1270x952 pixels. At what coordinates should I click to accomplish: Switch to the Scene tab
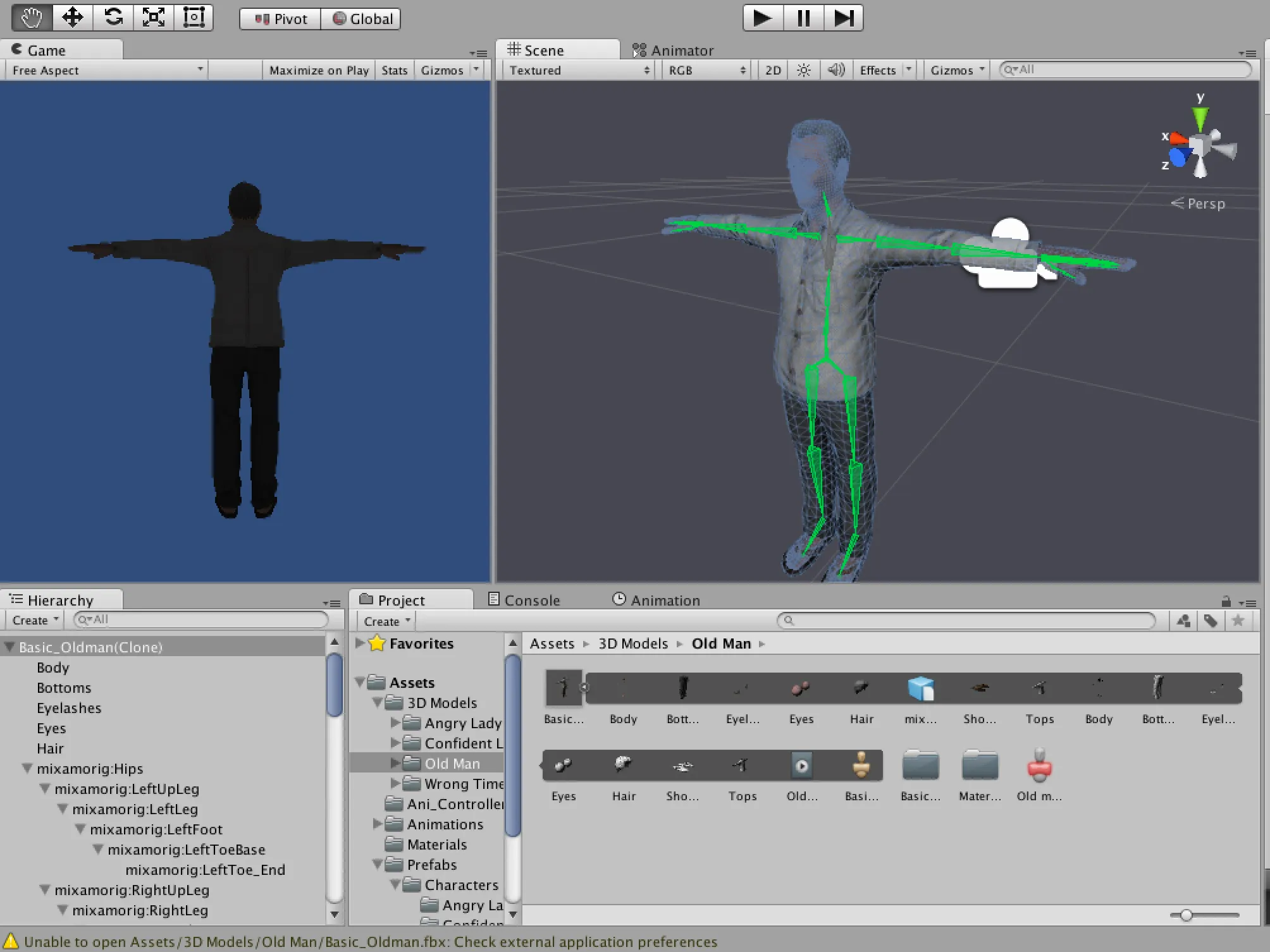tap(557, 50)
